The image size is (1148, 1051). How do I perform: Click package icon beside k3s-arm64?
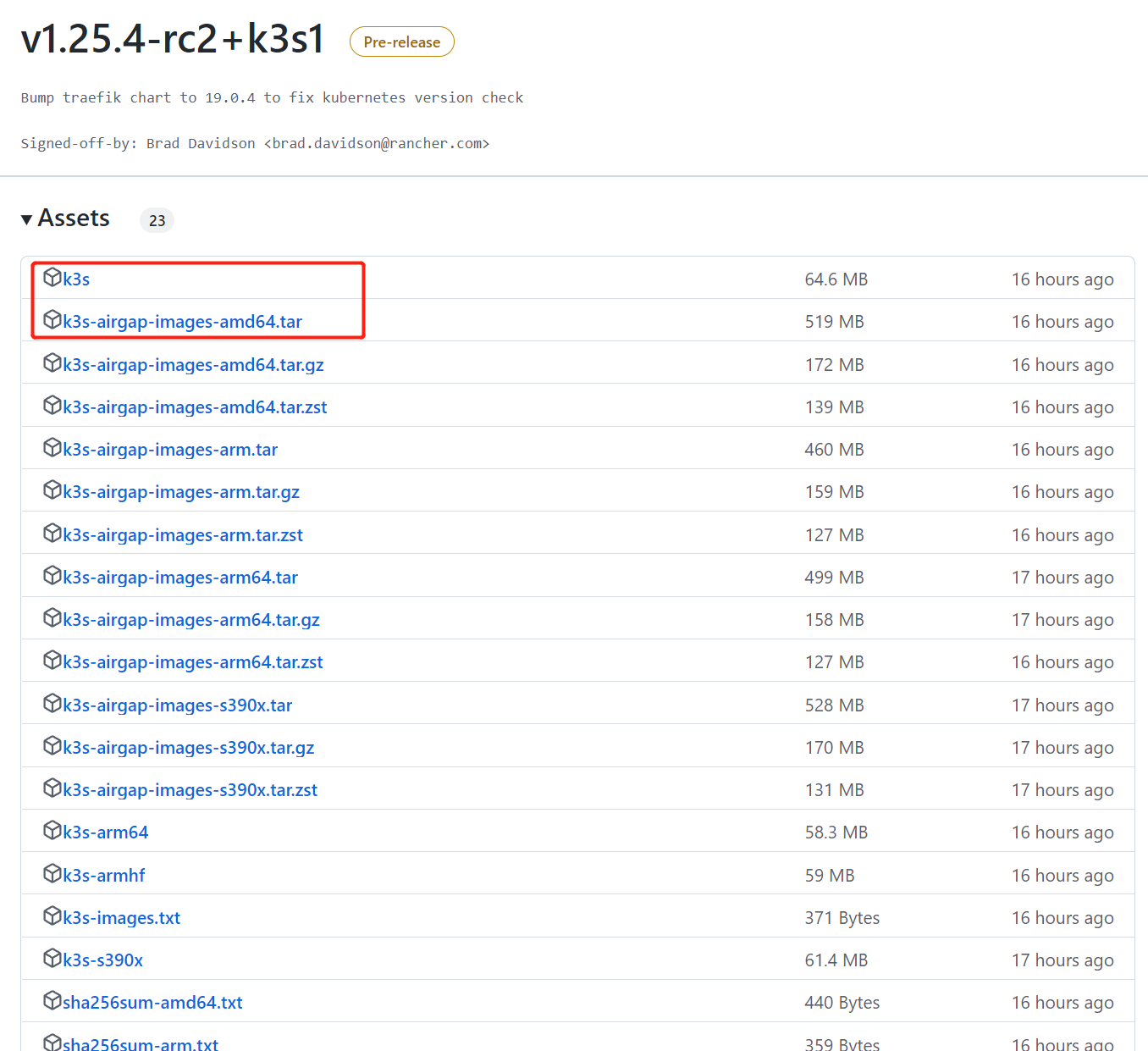pyautogui.click(x=52, y=830)
